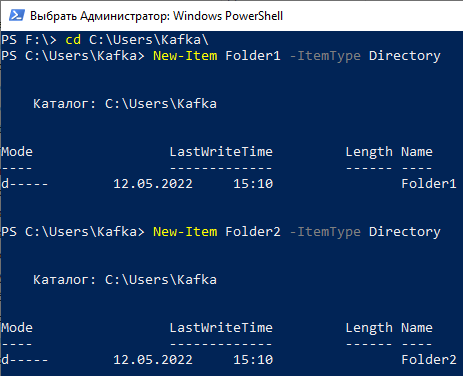Click the first 'Каталог: C:\Users\Kafka' line
This screenshot has width=463, height=376.
click(125, 104)
